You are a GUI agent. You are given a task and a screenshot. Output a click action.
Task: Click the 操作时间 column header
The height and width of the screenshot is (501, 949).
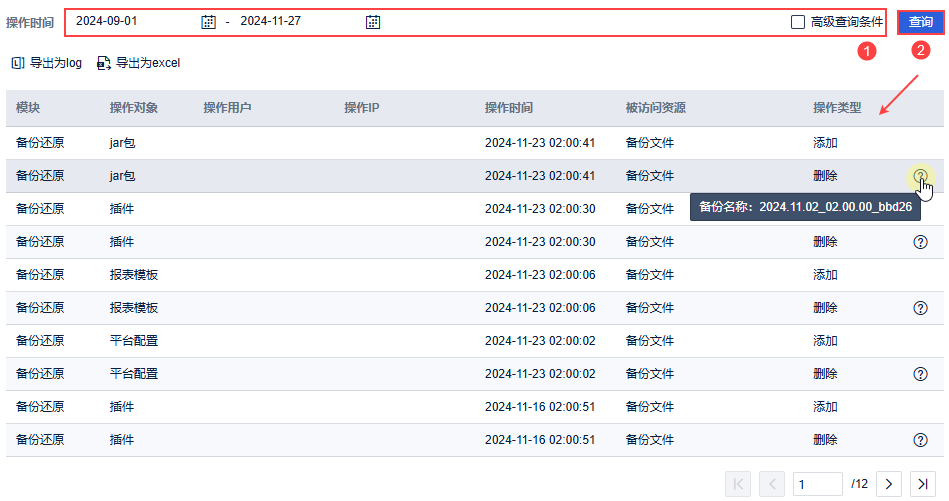click(x=509, y=108)
